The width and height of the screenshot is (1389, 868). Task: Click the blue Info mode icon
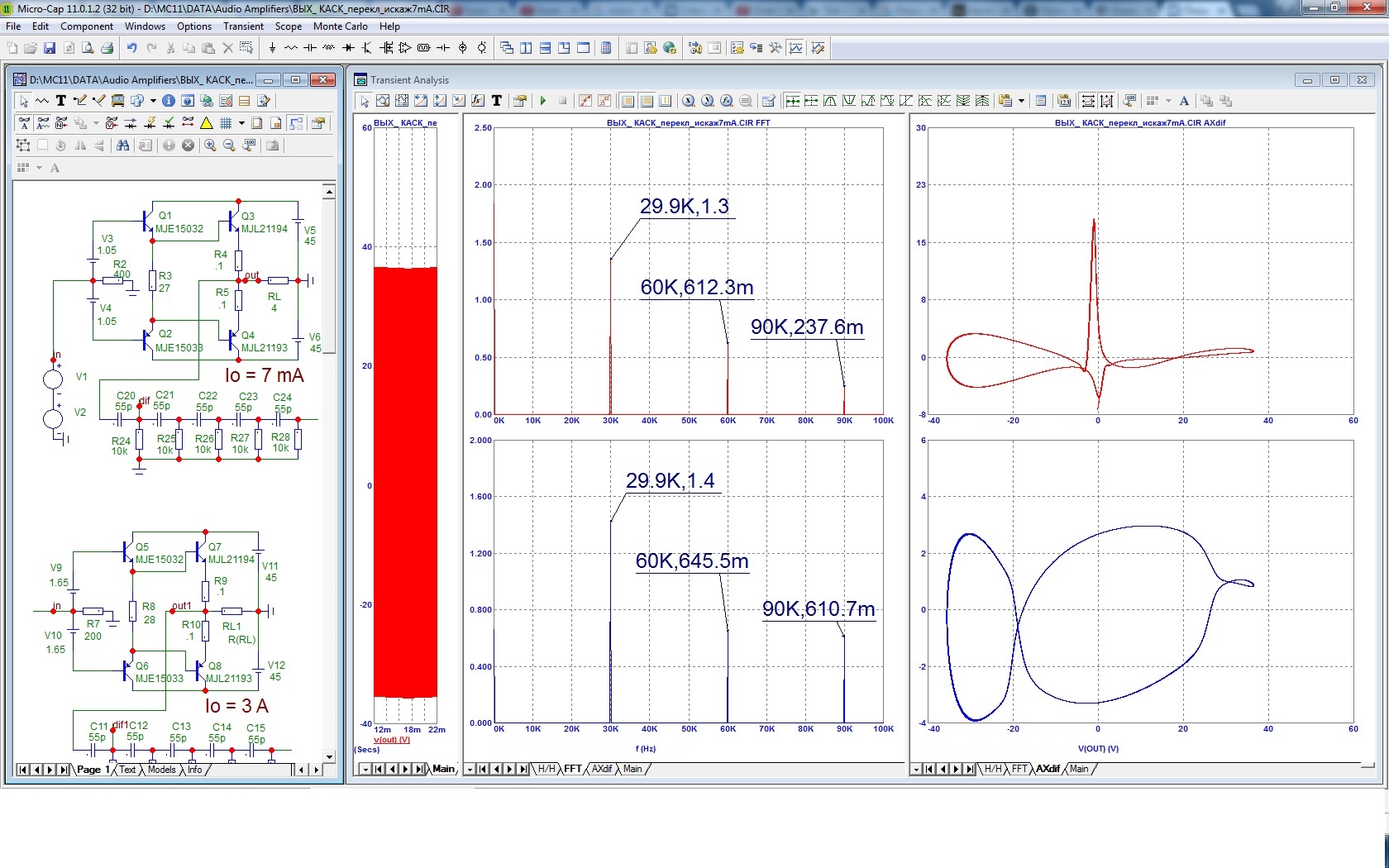pos(169,101)
